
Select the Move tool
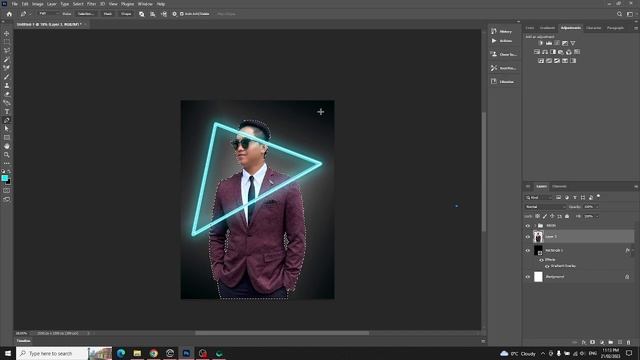7,33
